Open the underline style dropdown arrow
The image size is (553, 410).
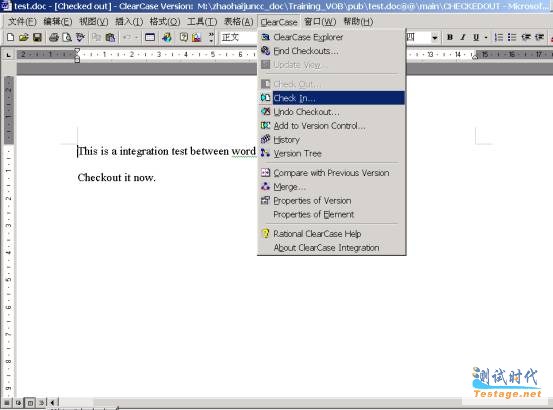486,37
